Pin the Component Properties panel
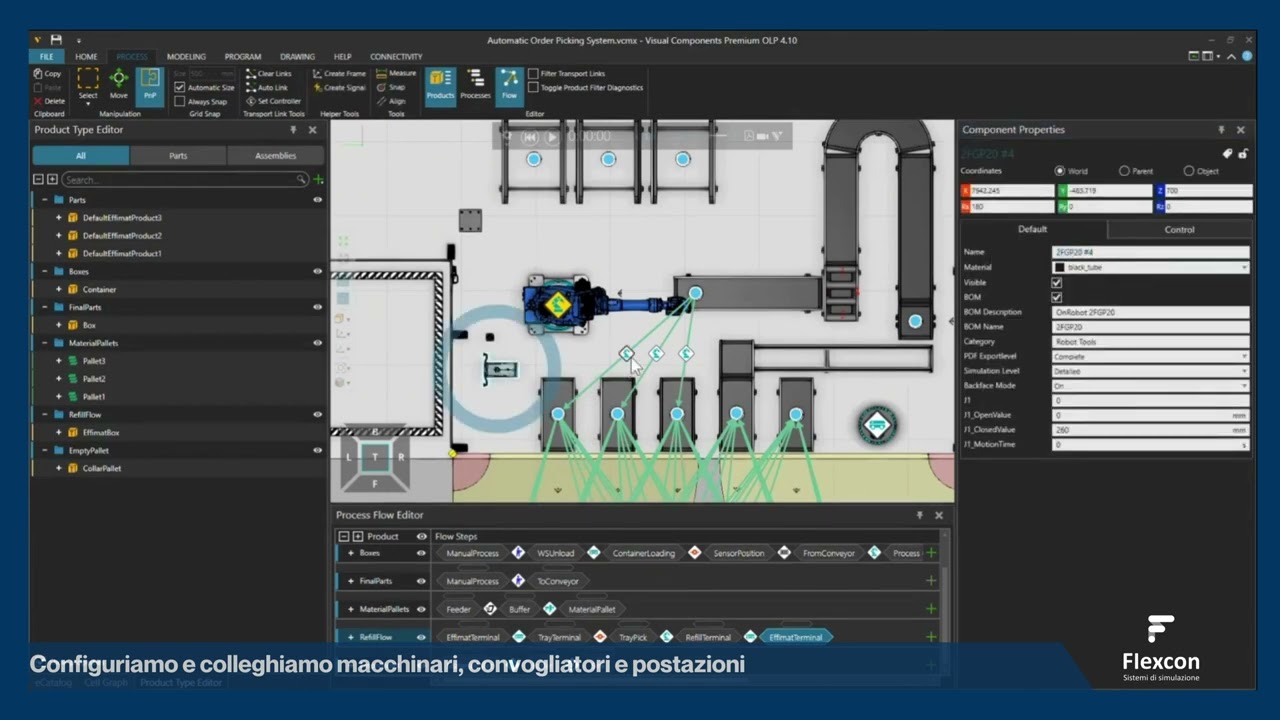This screenshot has width=1280, height=720. pyautogui.click(x=1221, y=130)
